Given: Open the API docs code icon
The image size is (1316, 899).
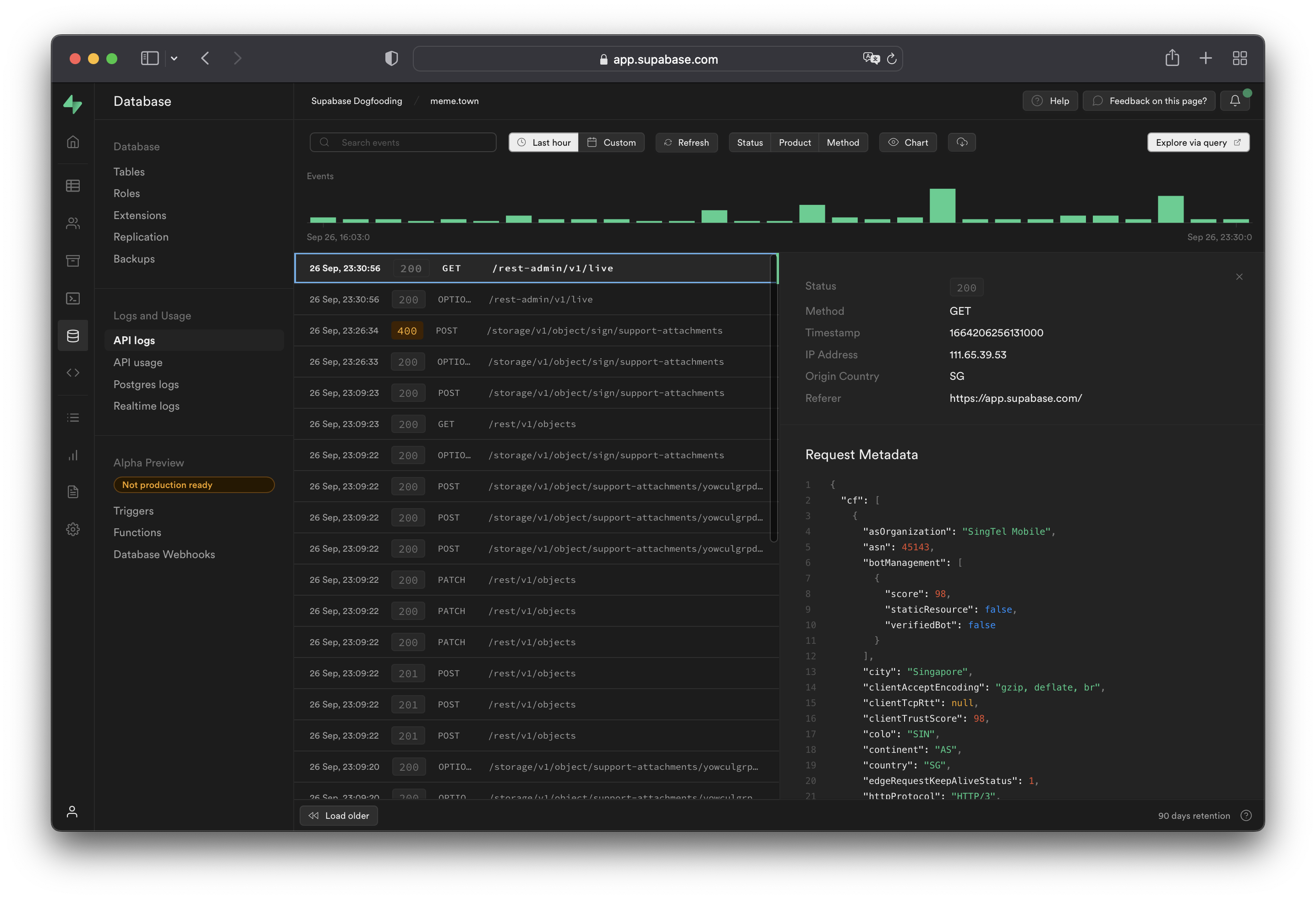Looking at the screenshot, I should tap(73, 373).
